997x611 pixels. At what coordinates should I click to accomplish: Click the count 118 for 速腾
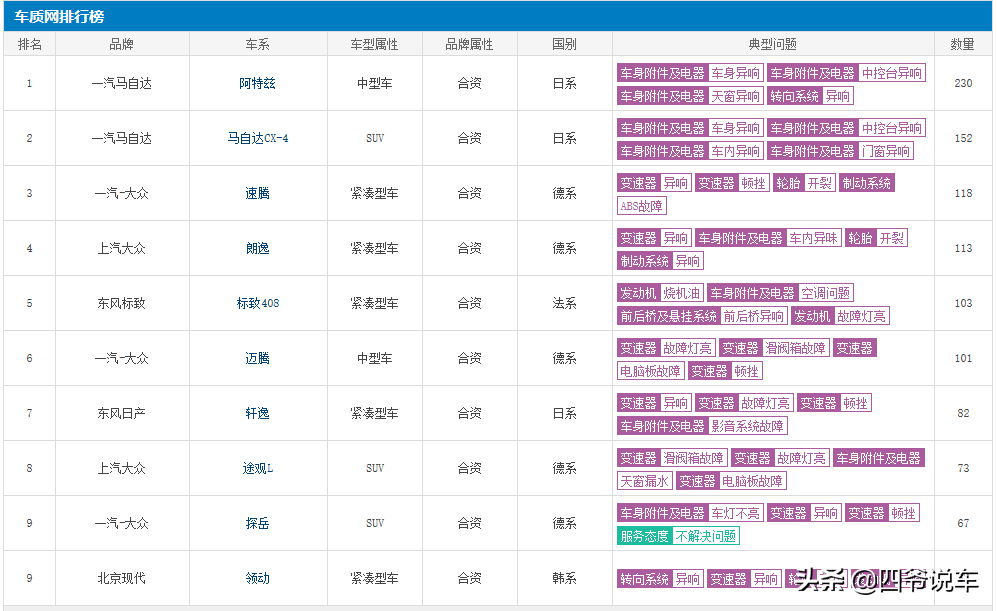pos(963,193)
